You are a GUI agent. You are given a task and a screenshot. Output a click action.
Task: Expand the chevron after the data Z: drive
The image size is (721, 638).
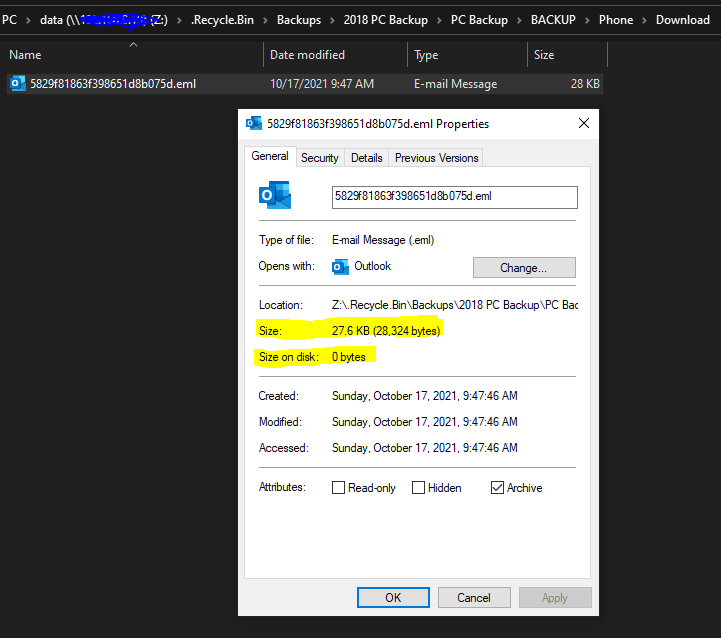pos(179,20)
